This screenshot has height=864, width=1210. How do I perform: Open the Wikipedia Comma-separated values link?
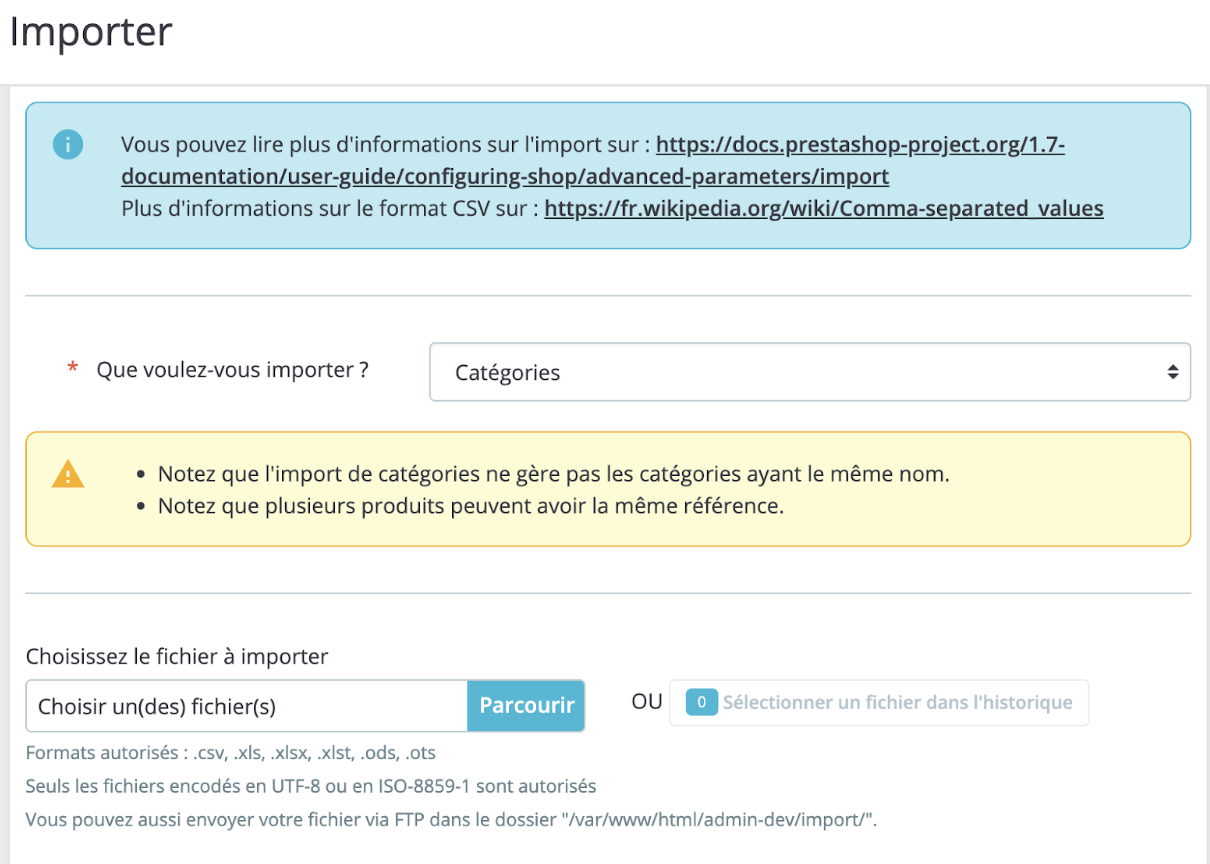click(x=824, y=209)
